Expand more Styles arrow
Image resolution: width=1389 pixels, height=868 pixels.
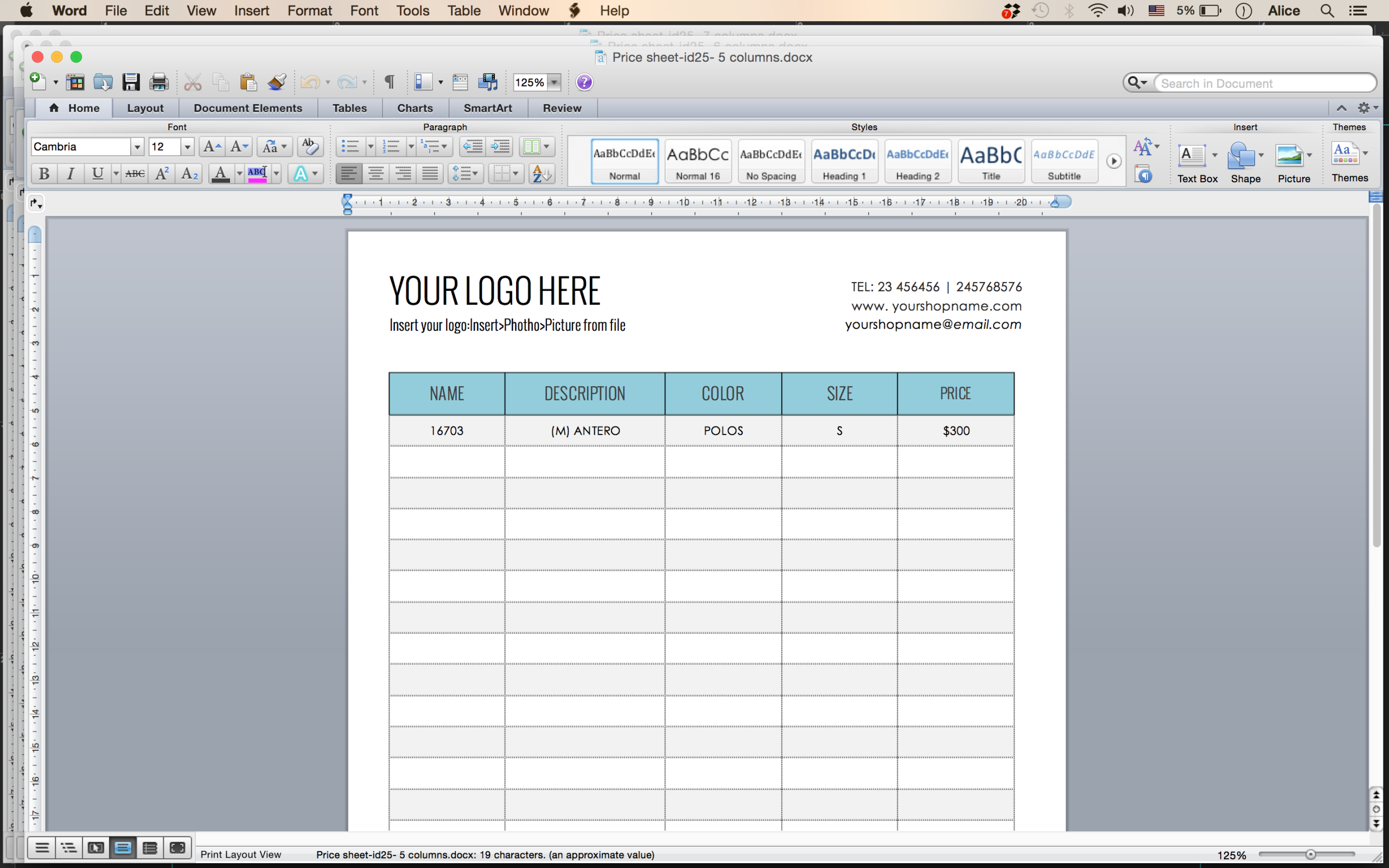click(1113, 161)
